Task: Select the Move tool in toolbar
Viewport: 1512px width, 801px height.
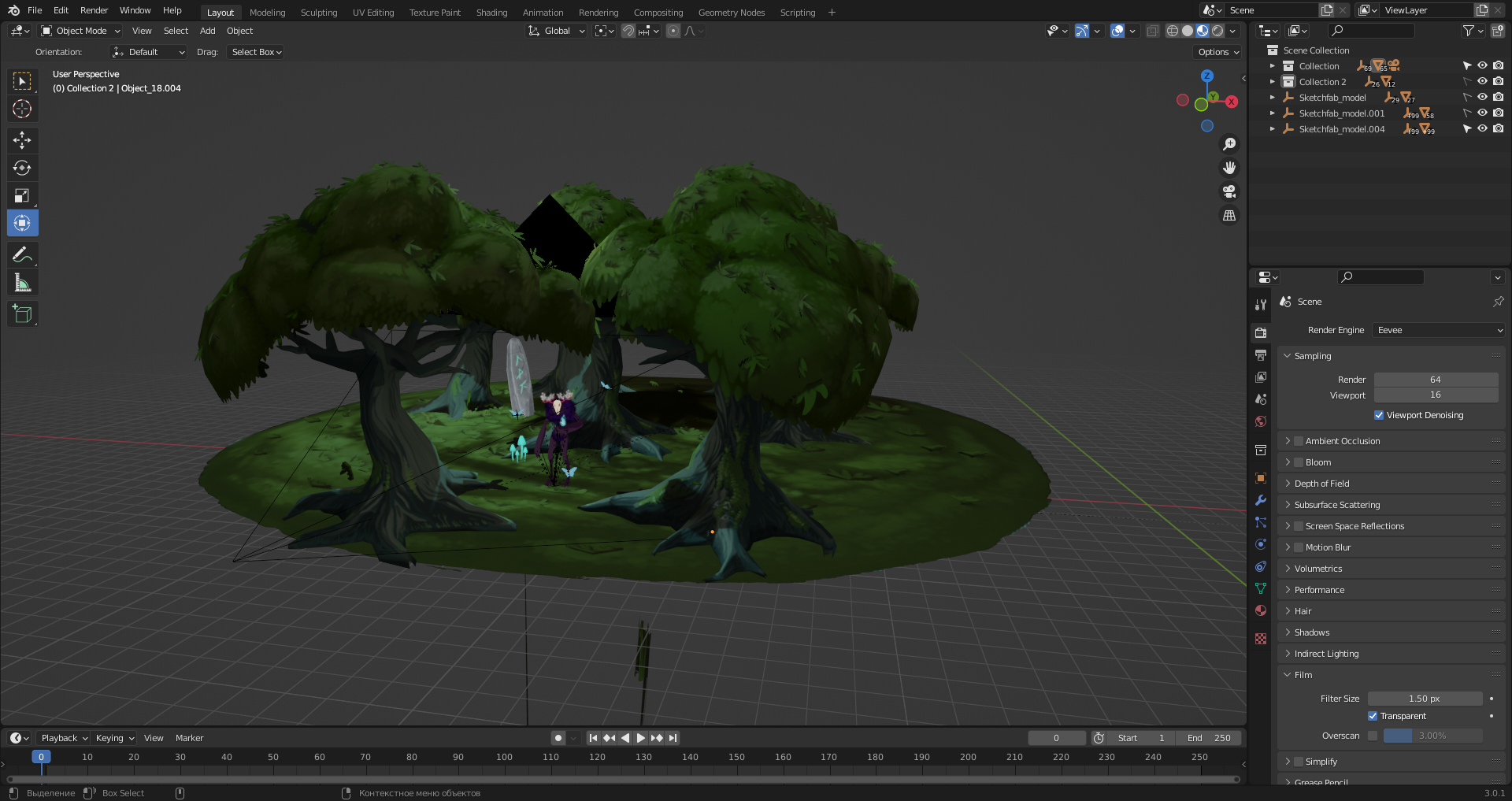Action: click(x=22, y=140)
